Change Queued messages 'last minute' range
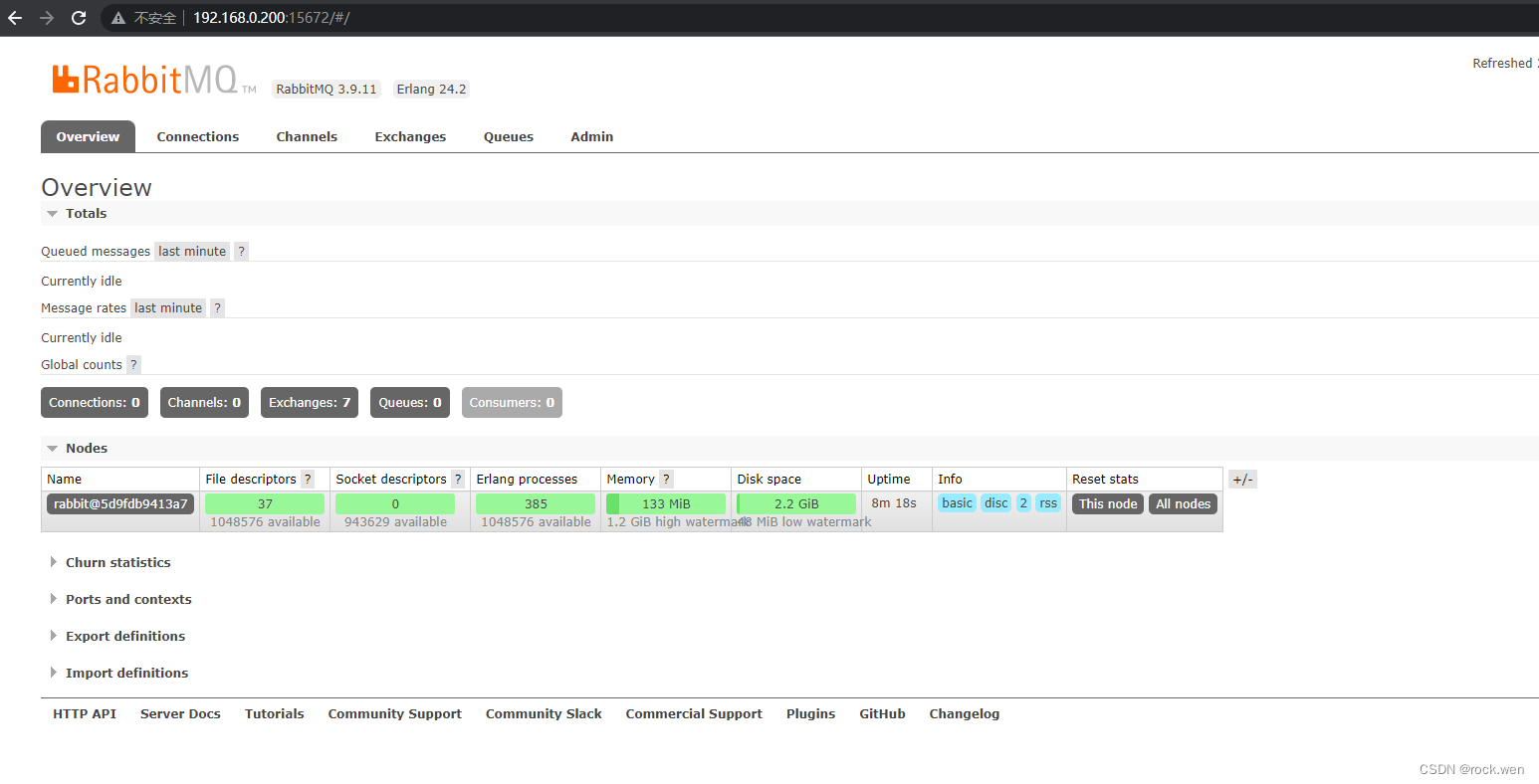The width and height of the screenshot is (1539, 784). (192, 252)
